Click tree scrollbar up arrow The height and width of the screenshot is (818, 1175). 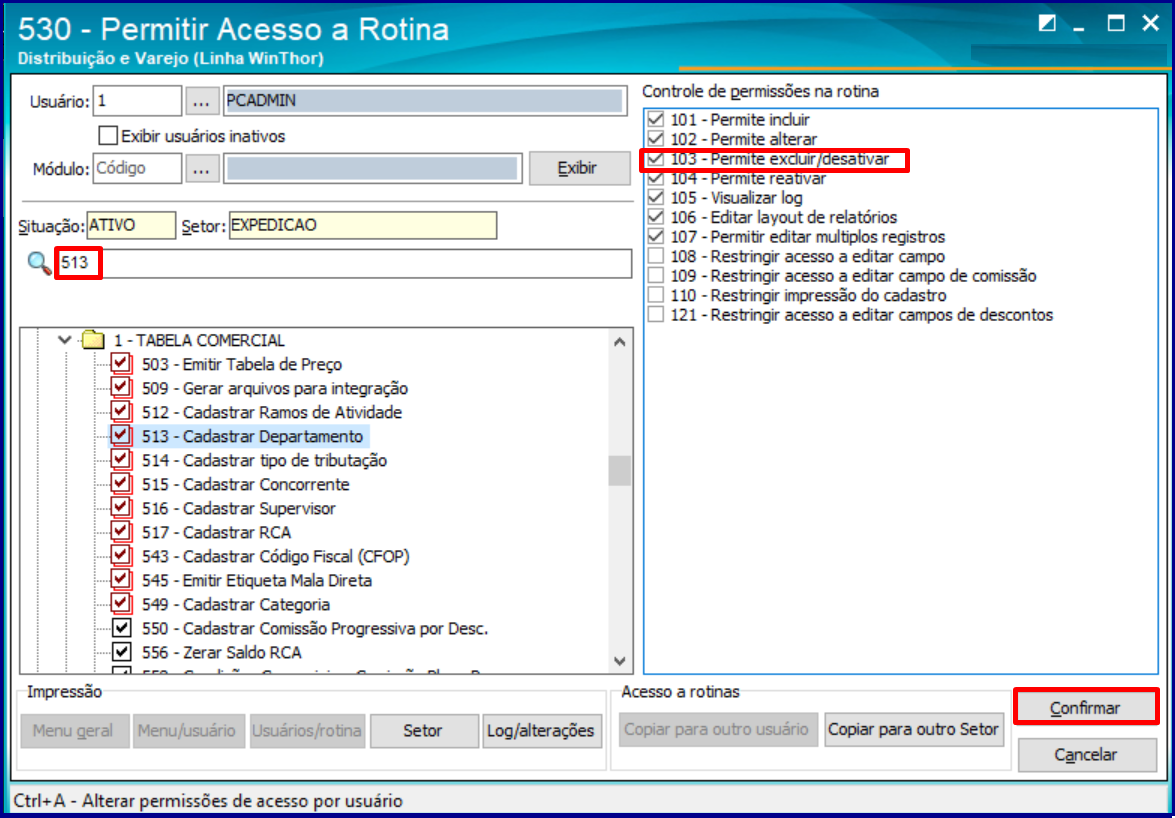pos(619,342)
